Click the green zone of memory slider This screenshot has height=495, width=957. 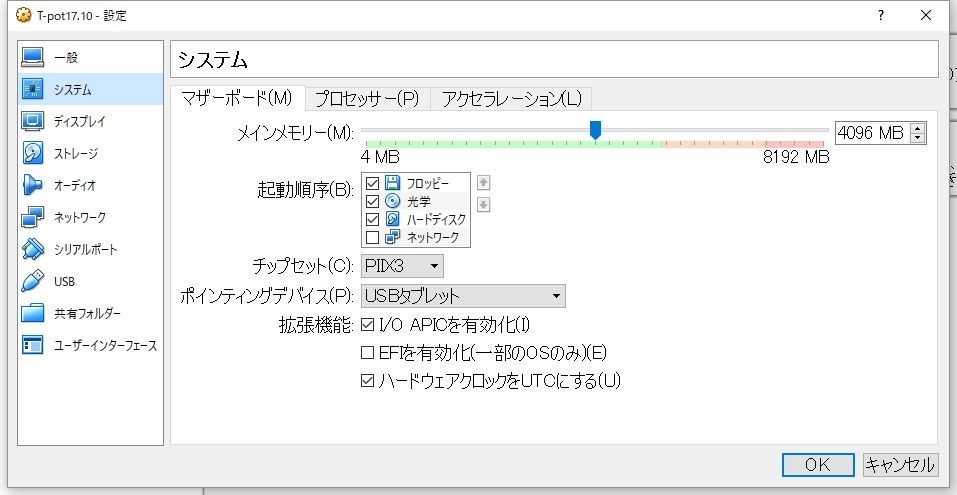click(x=513, y=144)
